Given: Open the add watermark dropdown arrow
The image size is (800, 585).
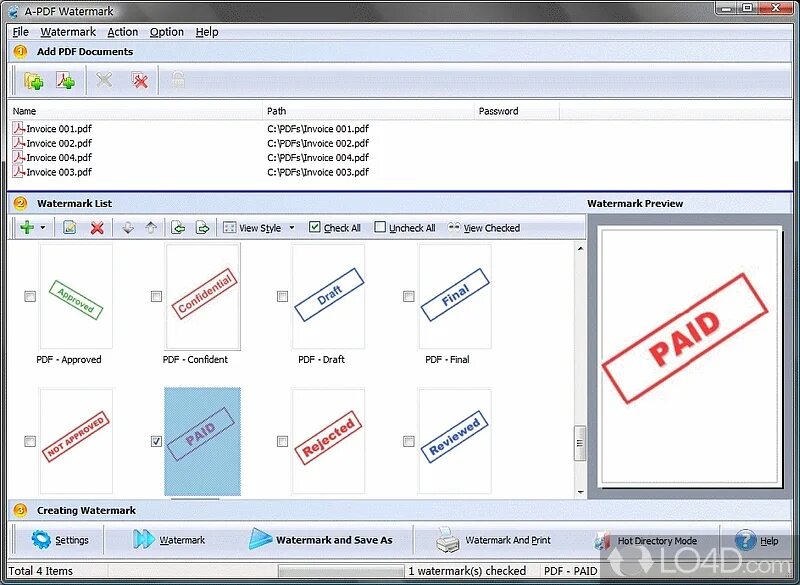Looking at the screenshot, I should click(x=43, y=227).
